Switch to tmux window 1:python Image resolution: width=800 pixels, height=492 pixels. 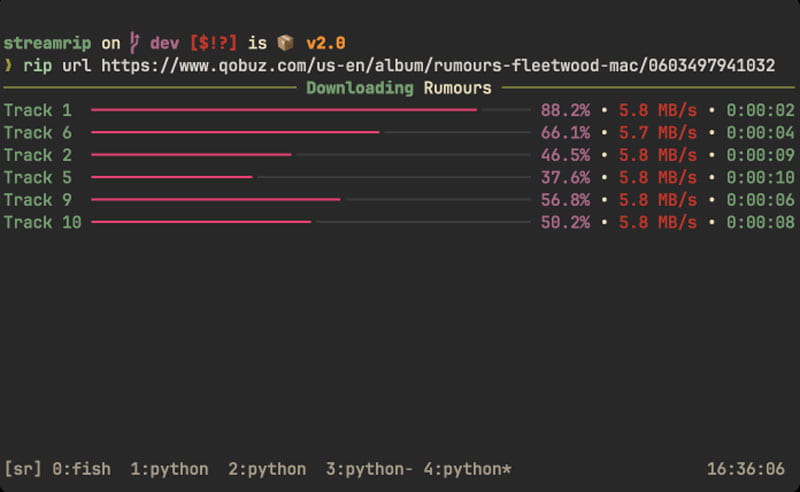click(169, 469)
